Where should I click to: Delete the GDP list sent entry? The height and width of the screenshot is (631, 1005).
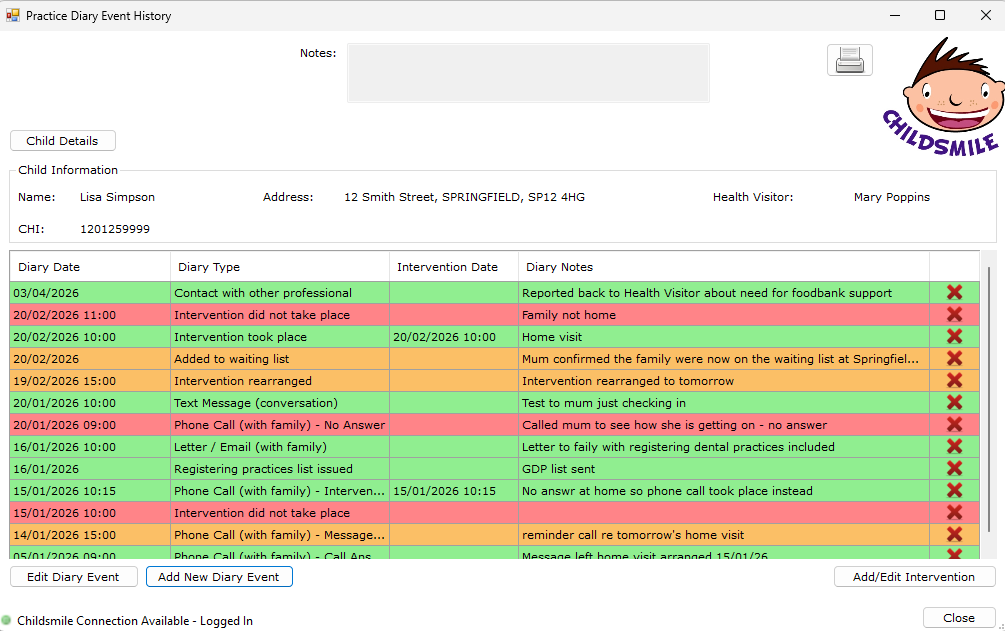tap(954, 469)
